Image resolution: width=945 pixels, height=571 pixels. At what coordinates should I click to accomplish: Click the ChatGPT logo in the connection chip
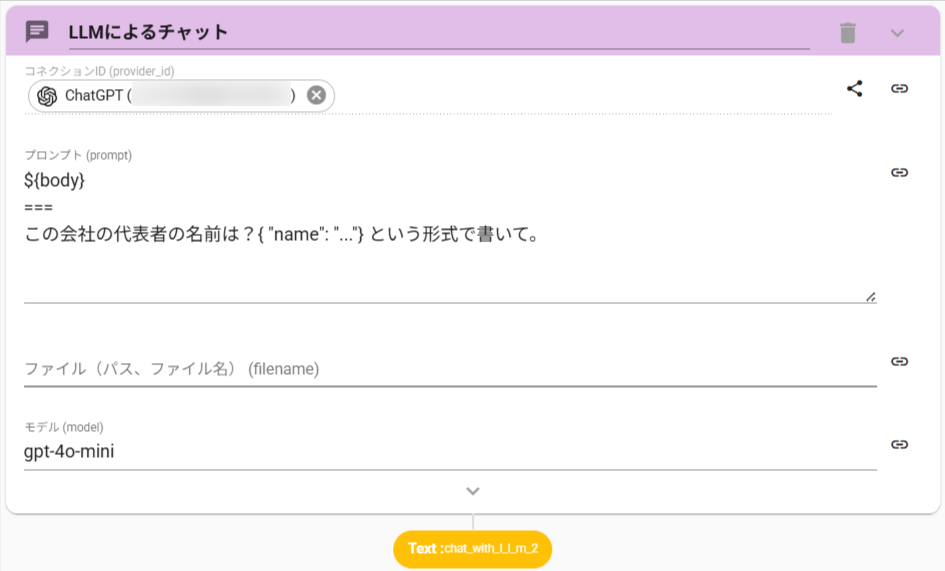(47, 96)
